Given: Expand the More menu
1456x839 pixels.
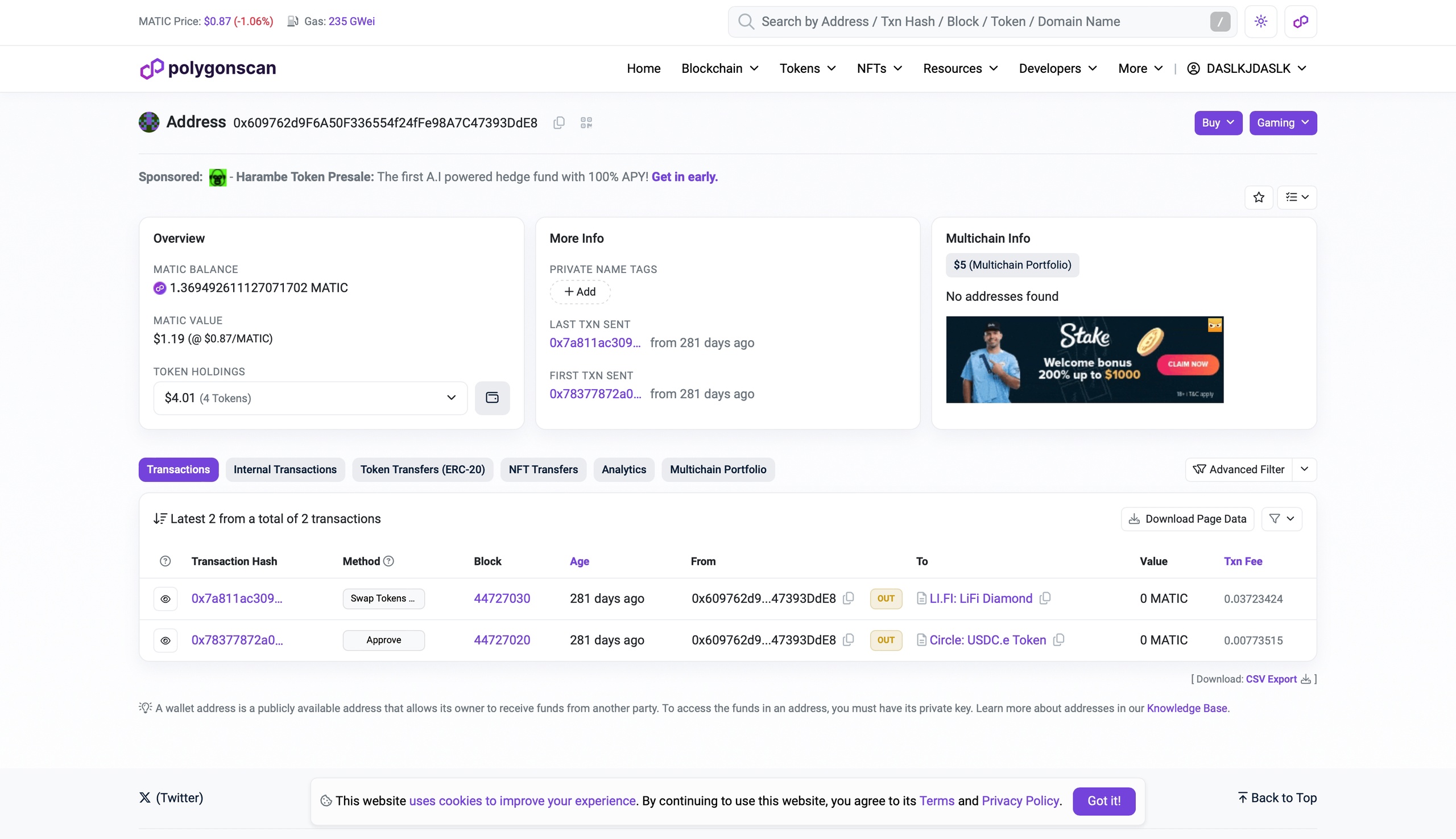Looking at the screenshot, I should click(1140, 68).
